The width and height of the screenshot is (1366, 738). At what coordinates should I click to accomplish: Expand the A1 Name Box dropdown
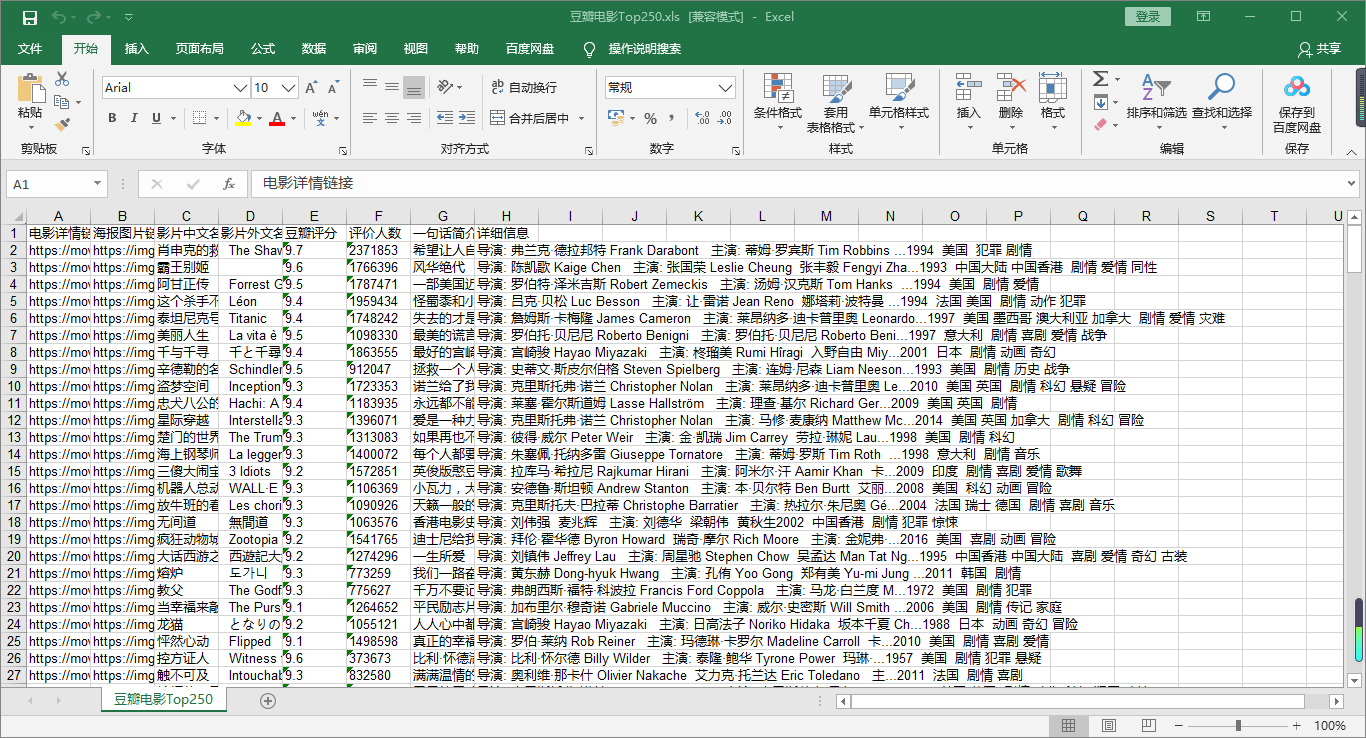(97, 184)
